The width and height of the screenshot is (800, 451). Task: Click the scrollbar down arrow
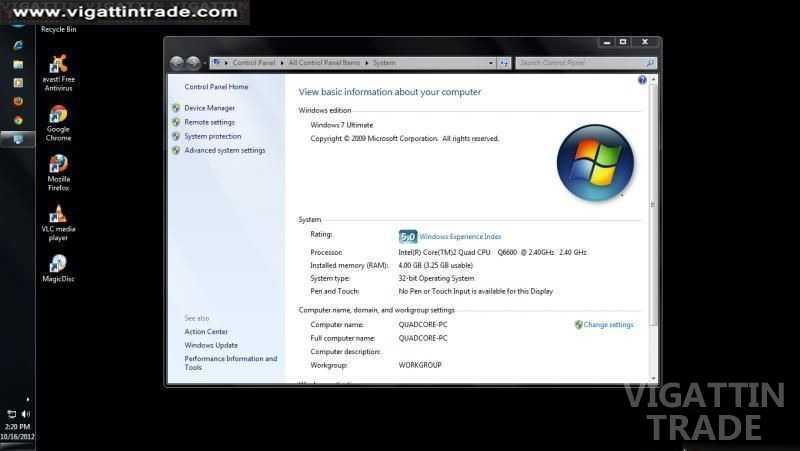653,379
